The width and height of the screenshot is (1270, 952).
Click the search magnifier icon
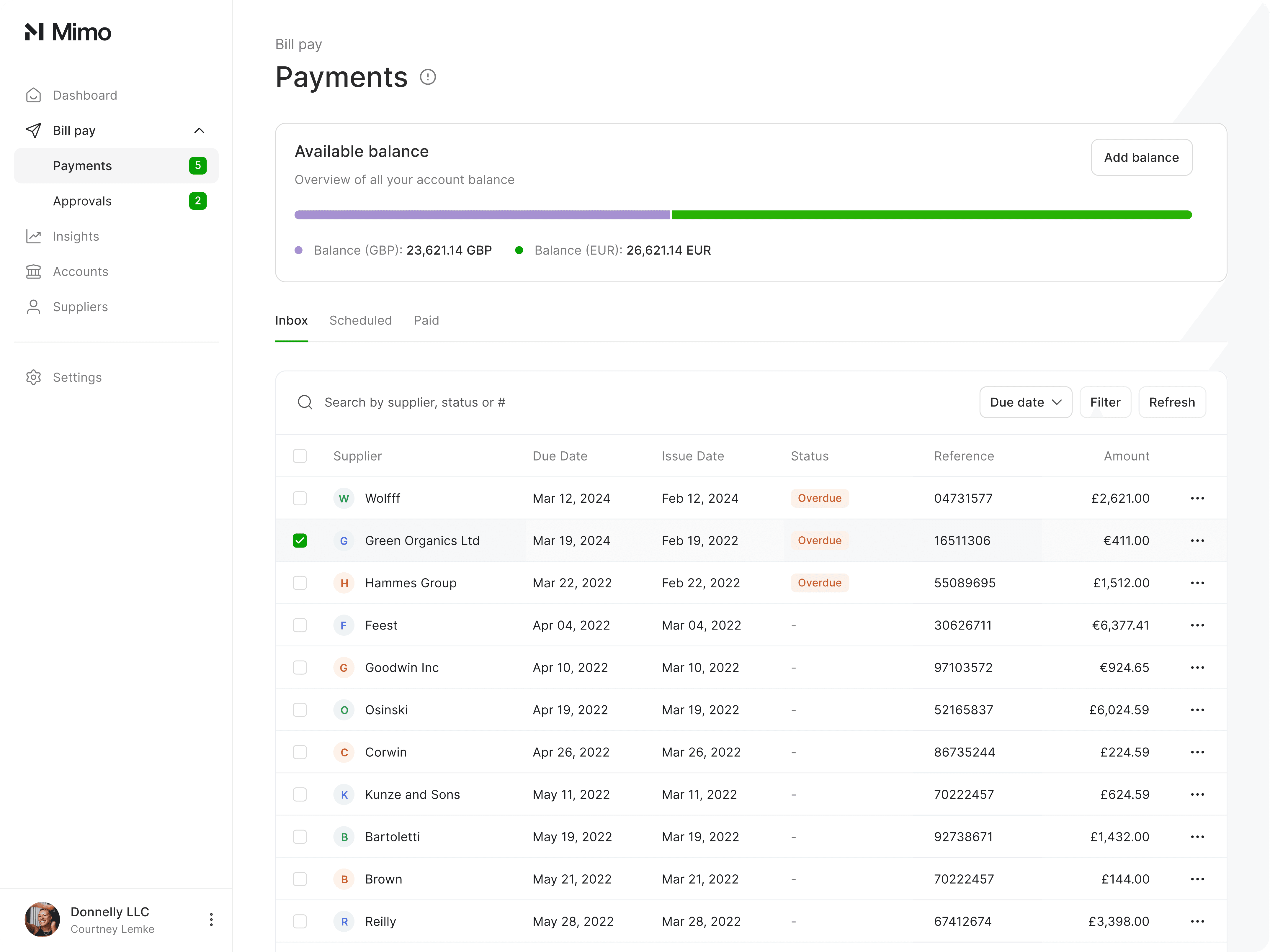[x=305, y=402]
